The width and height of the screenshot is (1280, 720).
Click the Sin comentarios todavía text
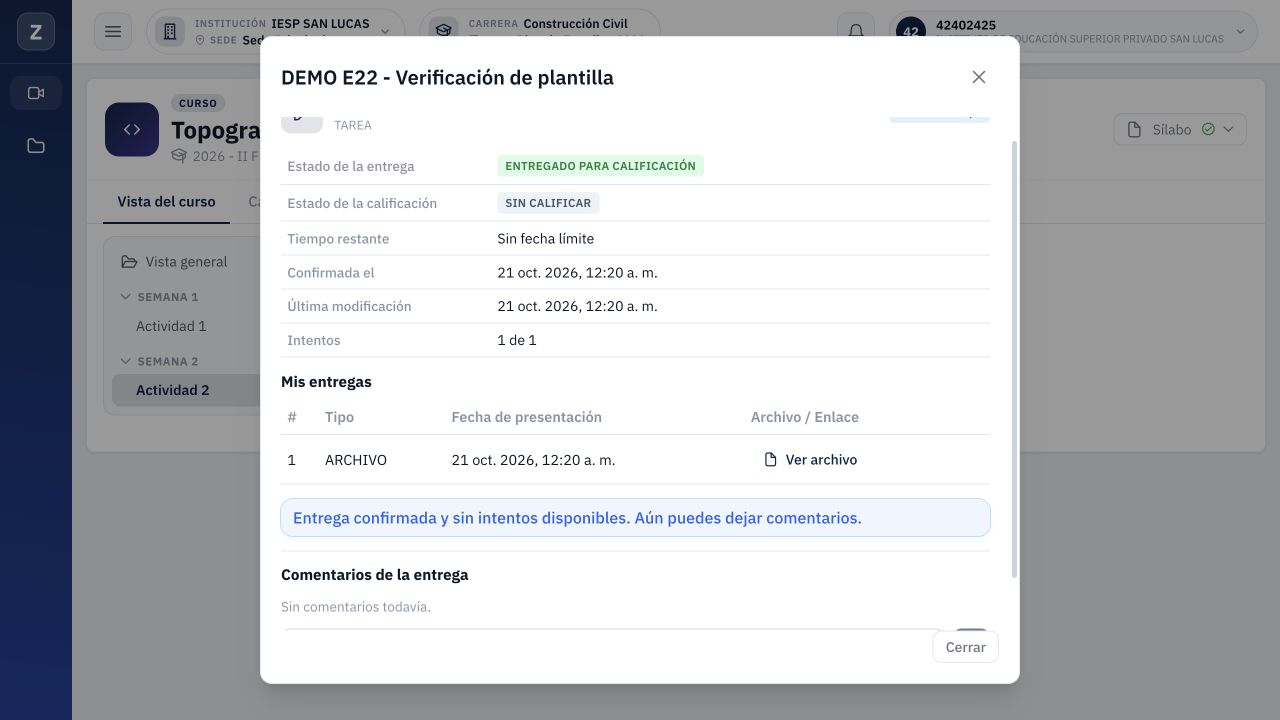point(356,607)
